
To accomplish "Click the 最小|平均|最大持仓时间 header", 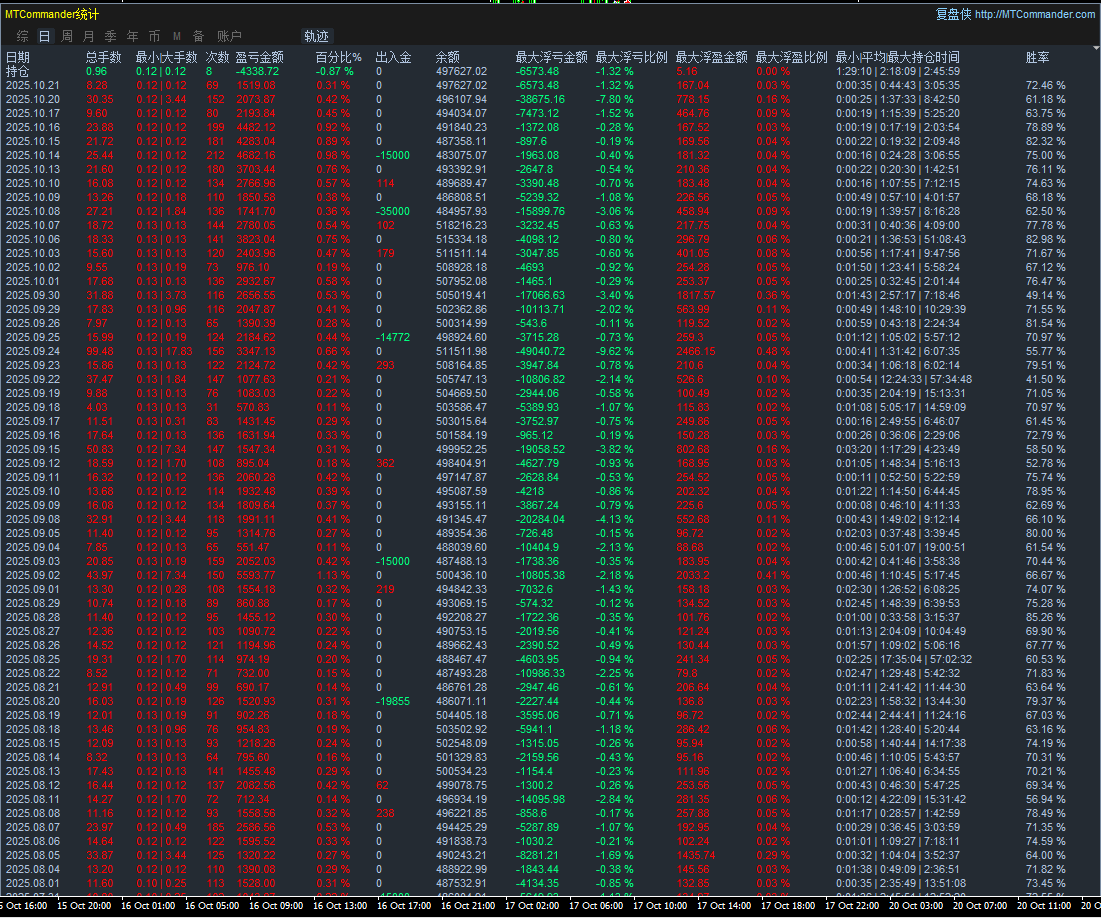I will (x=897, y=58).
